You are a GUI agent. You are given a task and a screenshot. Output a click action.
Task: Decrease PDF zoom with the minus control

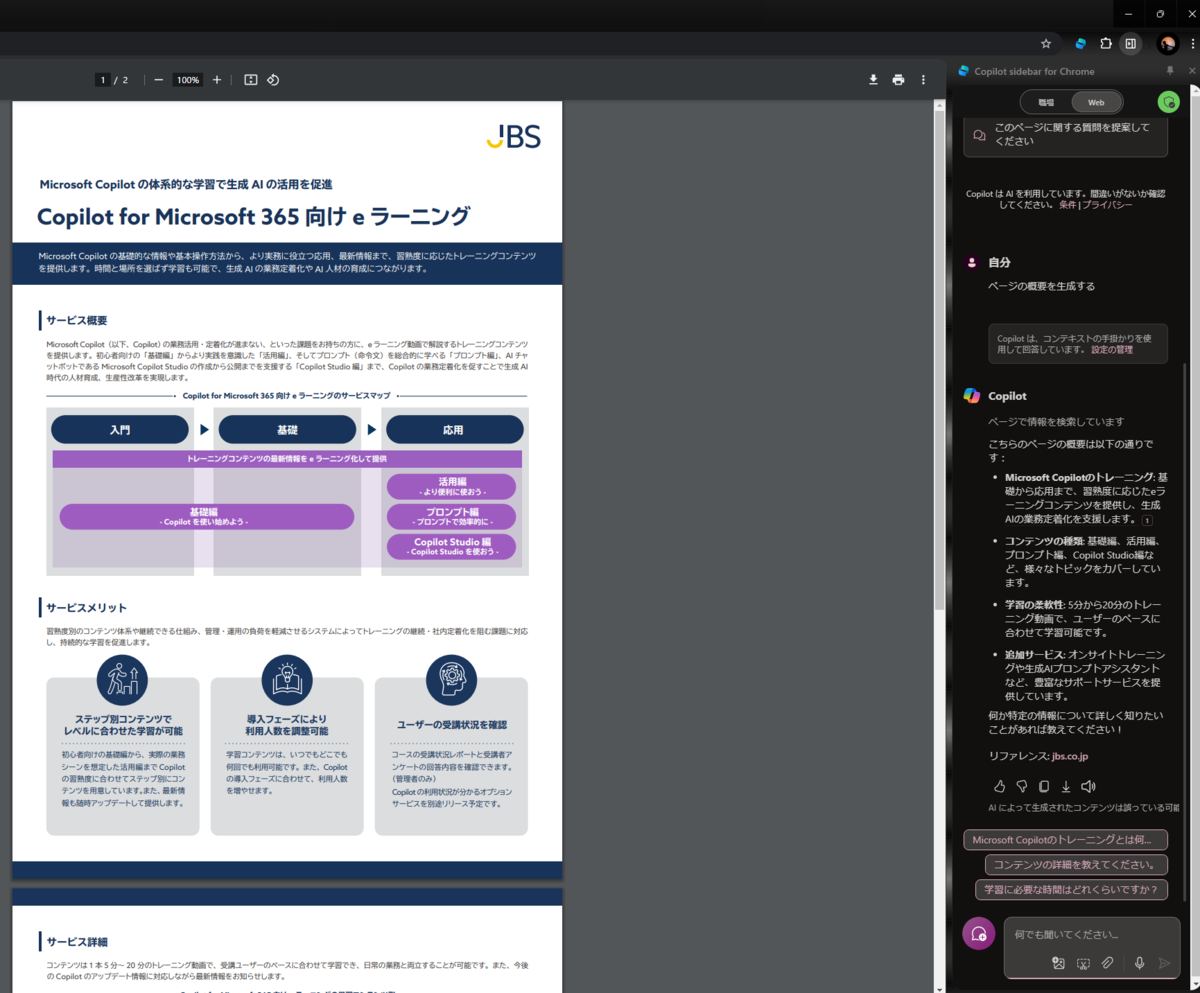158,80
